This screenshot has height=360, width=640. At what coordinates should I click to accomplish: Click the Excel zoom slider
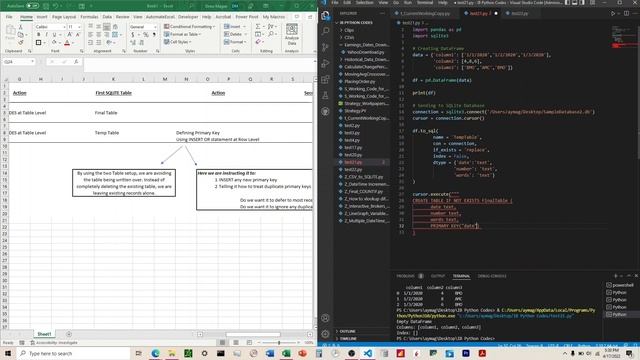point(279,342)
